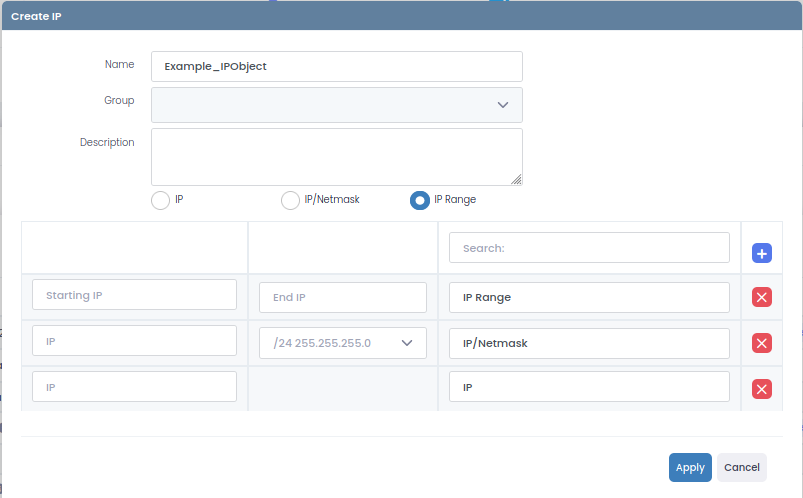Click the IP Range type label field
Screen dimensions: 803x498
click(x=589, y=297)
